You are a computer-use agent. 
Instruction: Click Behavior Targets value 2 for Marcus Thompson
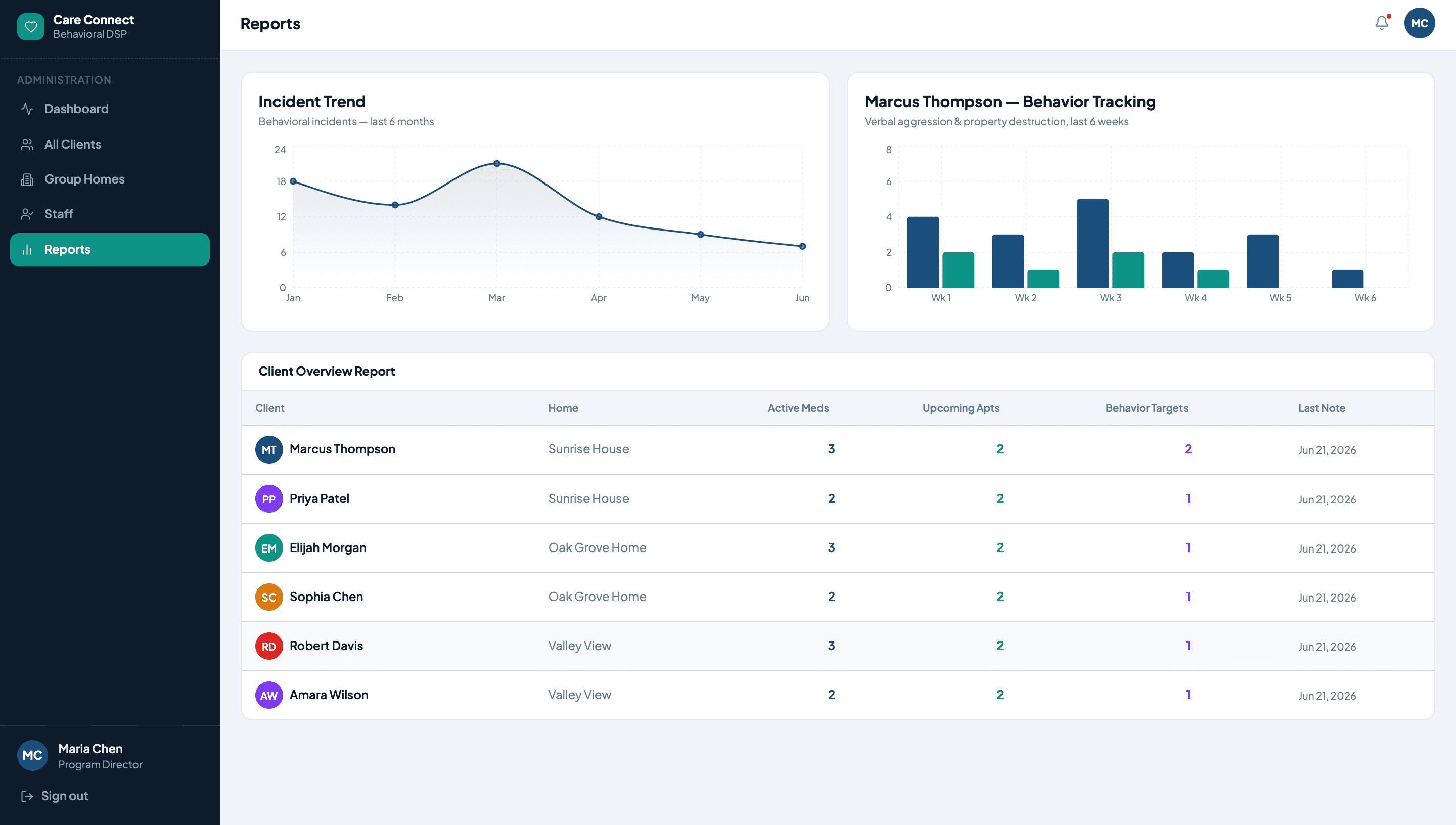point(1188,449)
